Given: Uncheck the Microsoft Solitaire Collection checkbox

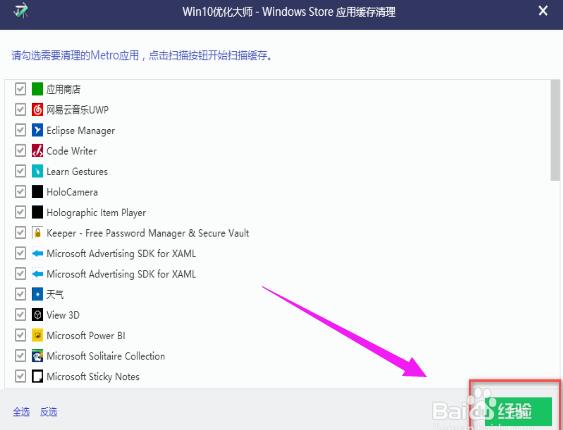Looking at the screenshot, I should (20, 356).
